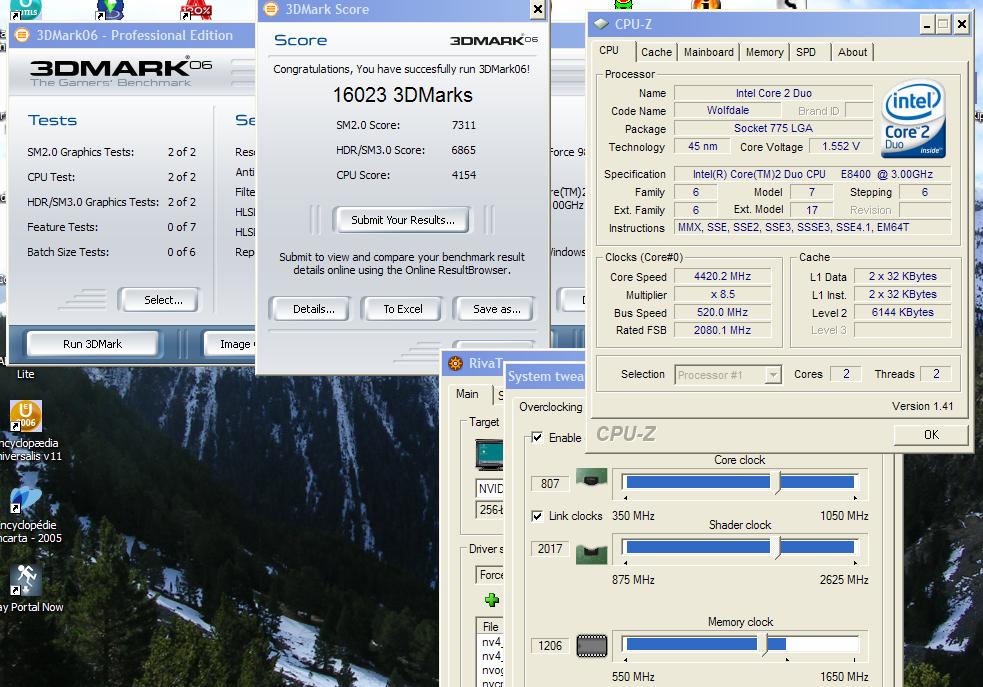The height and width of the screenshot is (687, 983).
Task: Click the Feature Tests row 0 of 7
Action: tap(112, 227)
